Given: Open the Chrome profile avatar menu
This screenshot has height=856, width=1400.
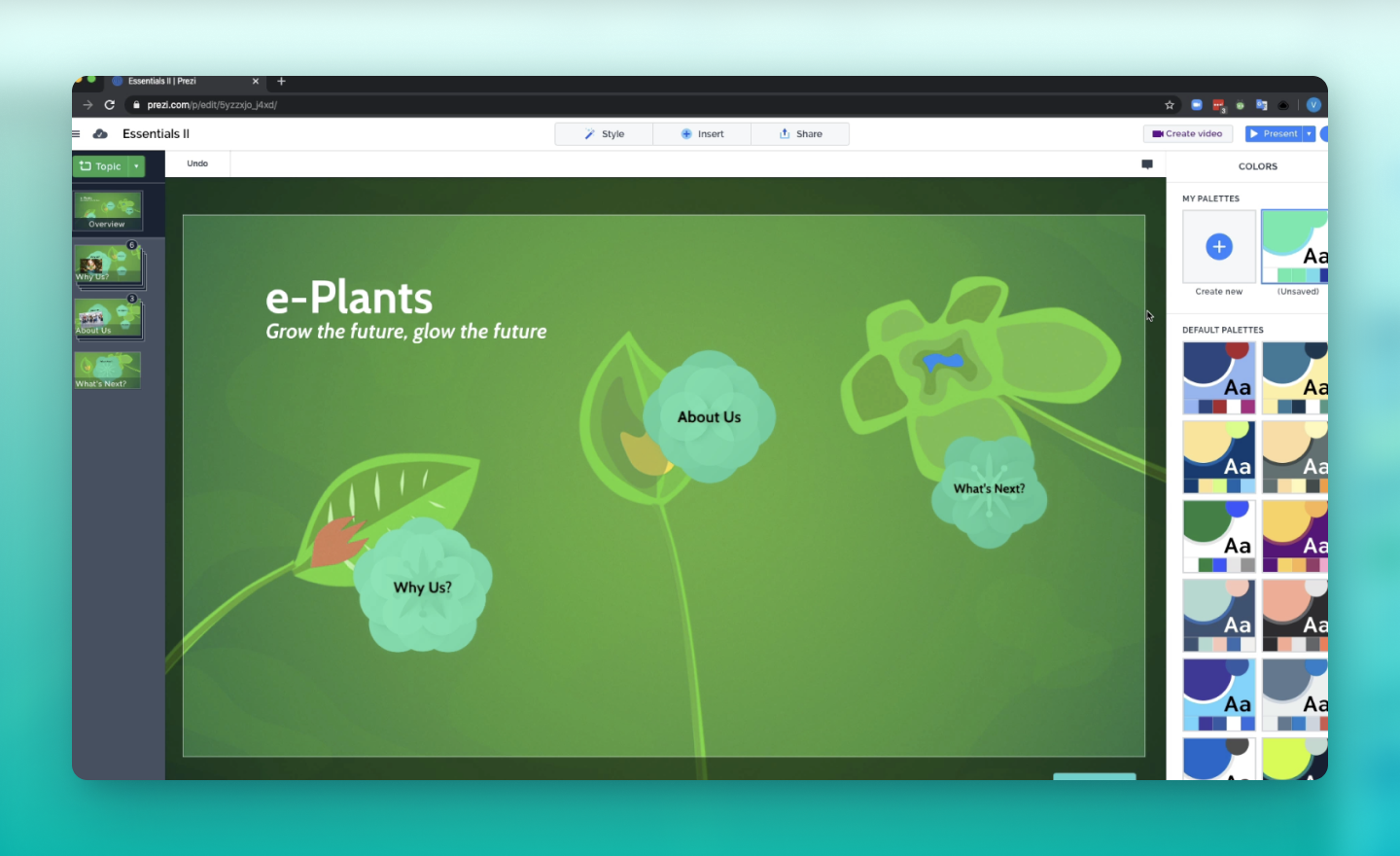Looking at the screenshot, I should [x=1312, y=104].
